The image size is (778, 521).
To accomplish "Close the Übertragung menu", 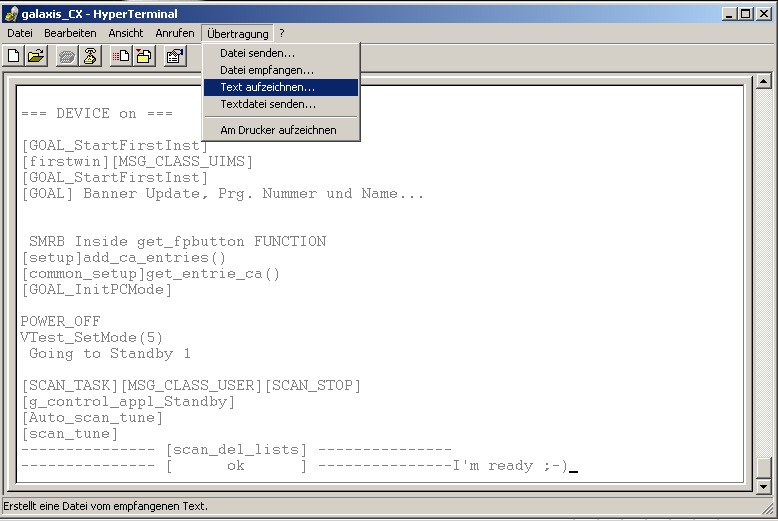I will click(x=238, y=33).
